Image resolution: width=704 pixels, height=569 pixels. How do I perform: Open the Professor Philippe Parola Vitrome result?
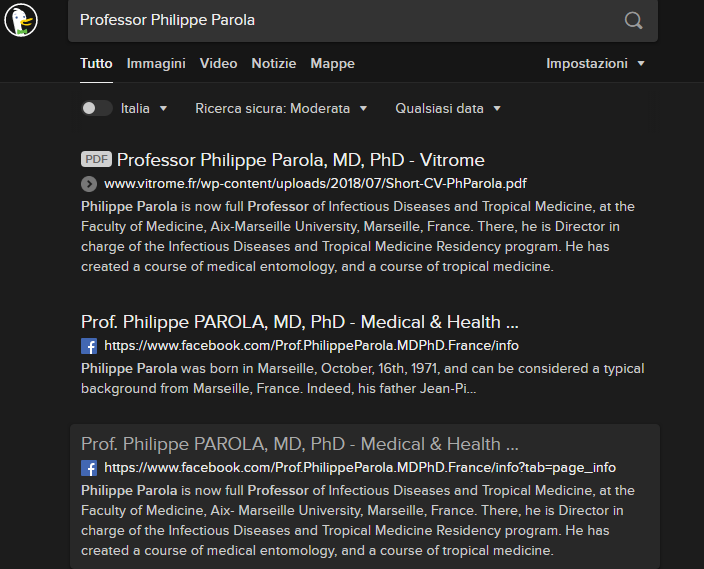pyautogui.click(x=300, y=160)
